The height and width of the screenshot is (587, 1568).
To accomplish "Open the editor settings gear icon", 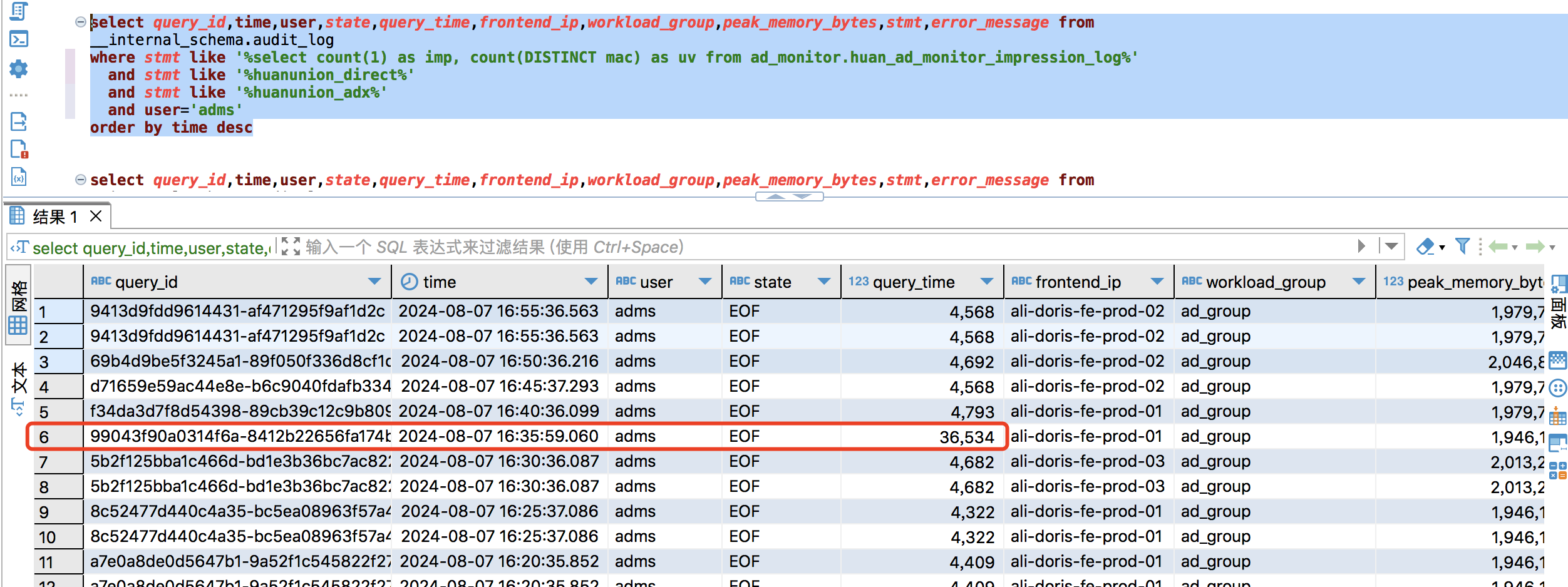I will pos(19,68).
